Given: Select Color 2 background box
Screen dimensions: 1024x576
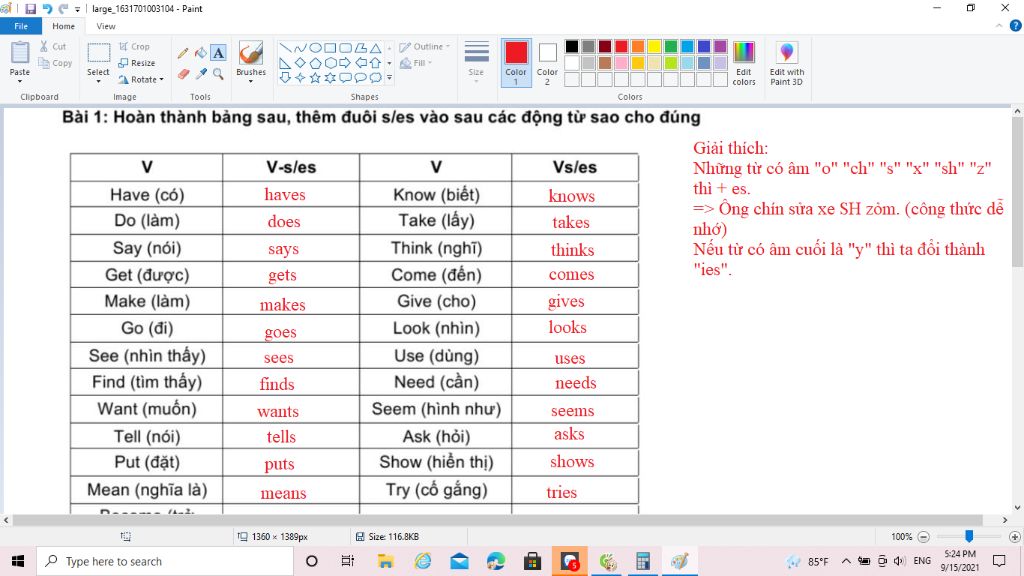Looking at the screenshot, I should click(x=547, y=63).
